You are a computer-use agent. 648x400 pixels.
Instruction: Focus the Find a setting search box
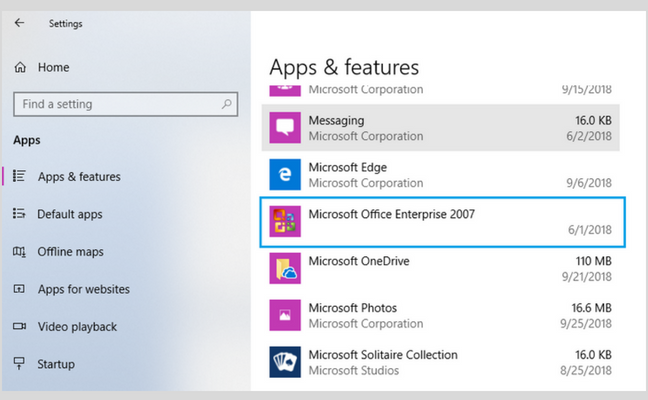pos(126,104)
